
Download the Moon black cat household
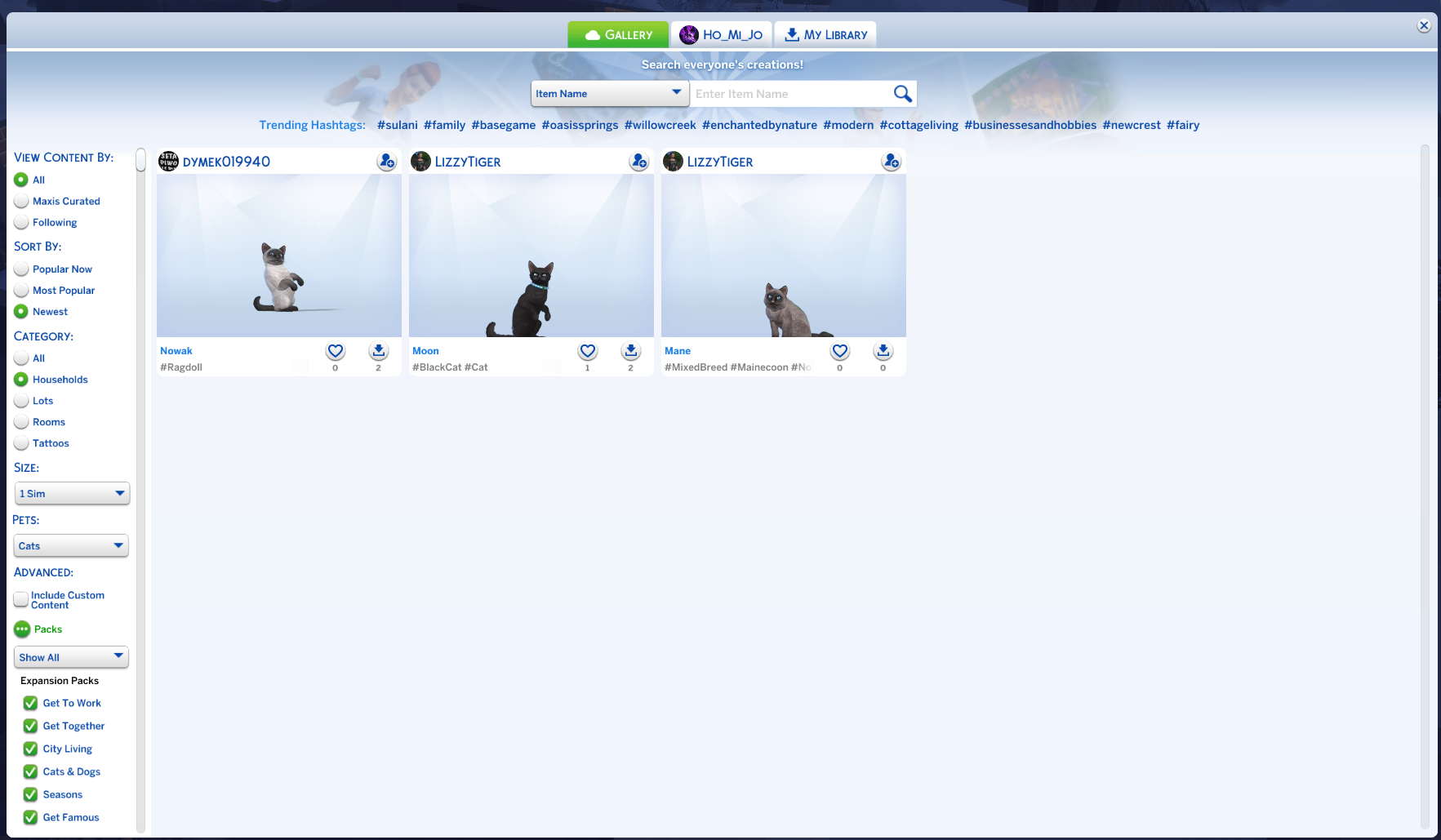(630, 351)
